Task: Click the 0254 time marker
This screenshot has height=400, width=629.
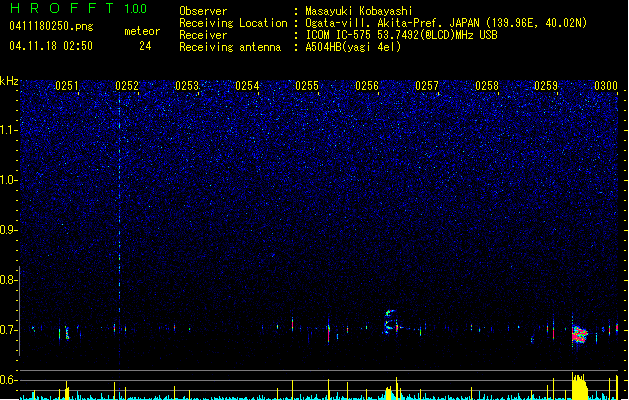Action: click(x=247, y=86)
